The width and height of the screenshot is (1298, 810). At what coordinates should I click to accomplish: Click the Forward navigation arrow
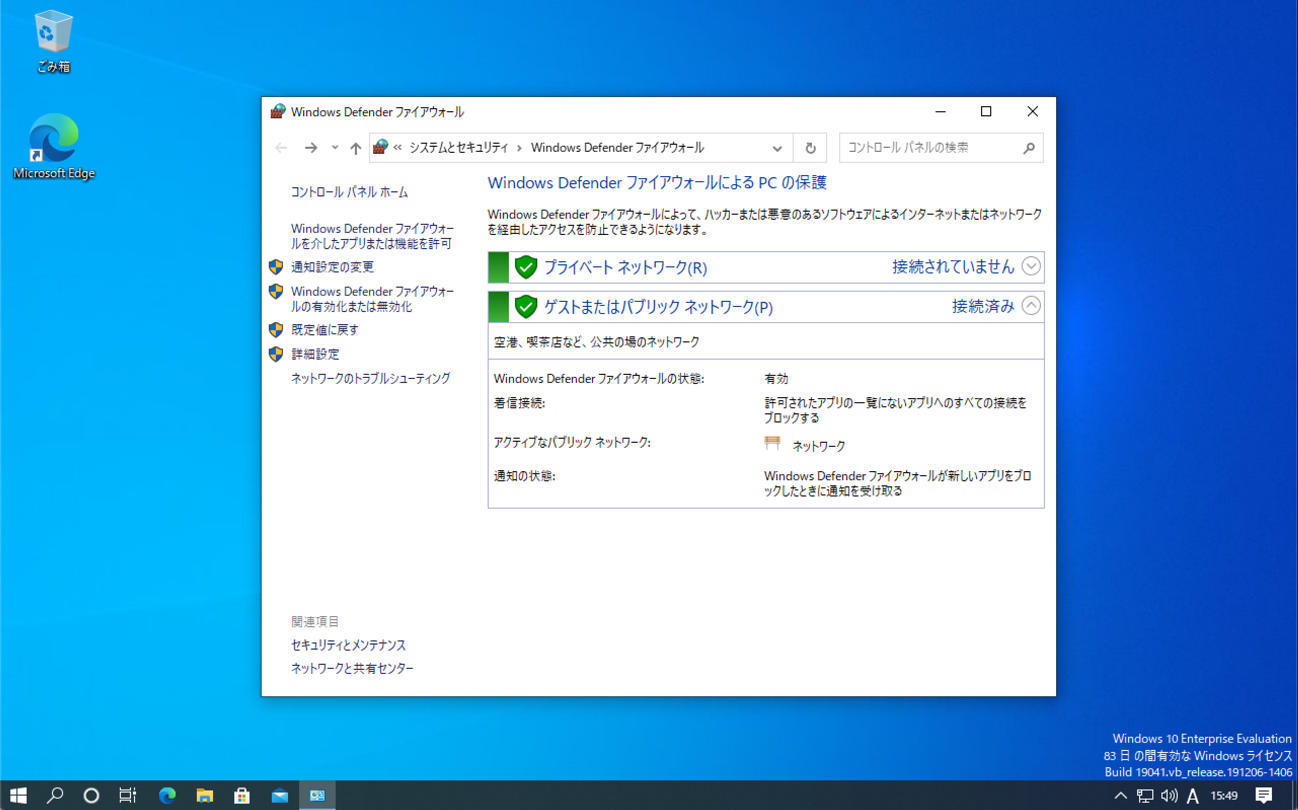tap(311, 148)
